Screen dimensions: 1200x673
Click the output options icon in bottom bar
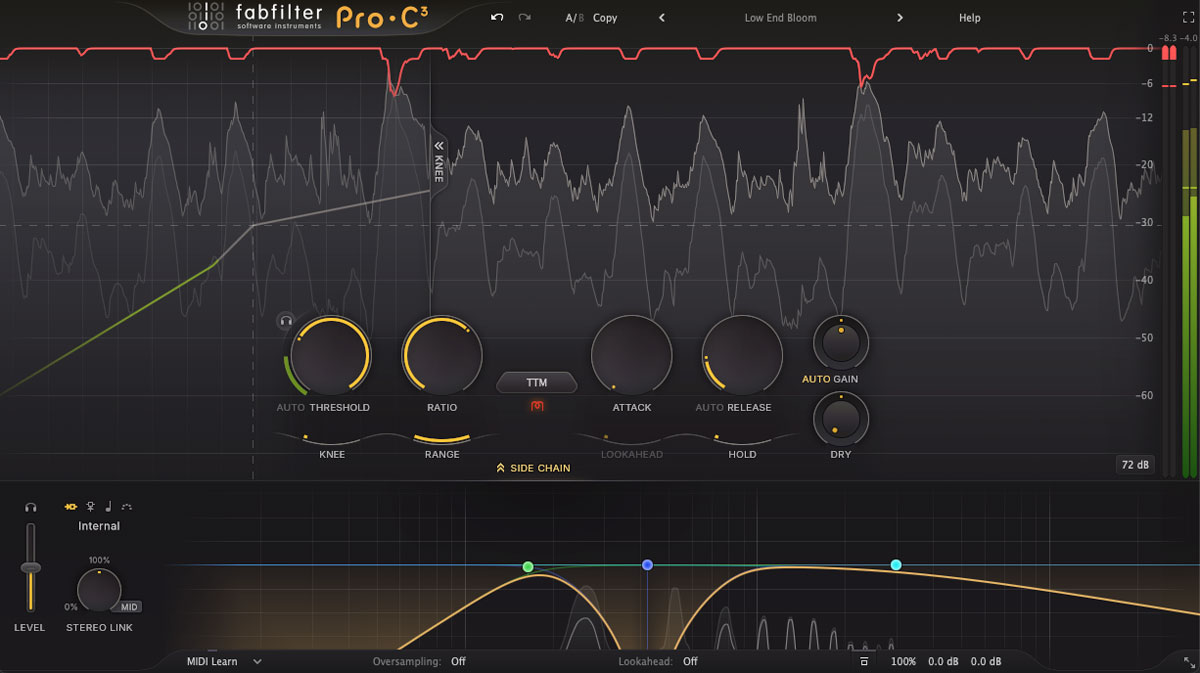[864, 662]
